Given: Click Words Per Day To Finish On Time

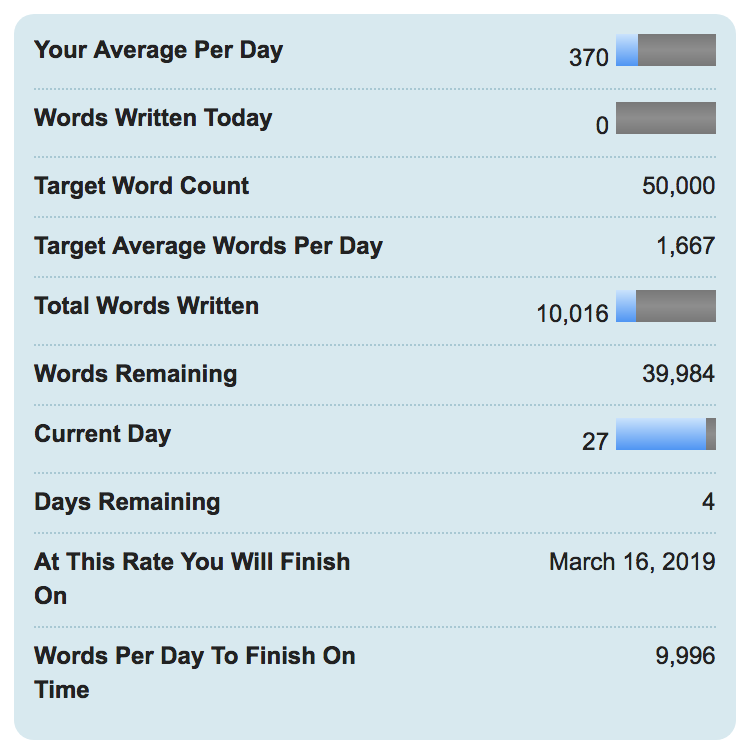Looking at the screenshot, I should click(195, 673).
